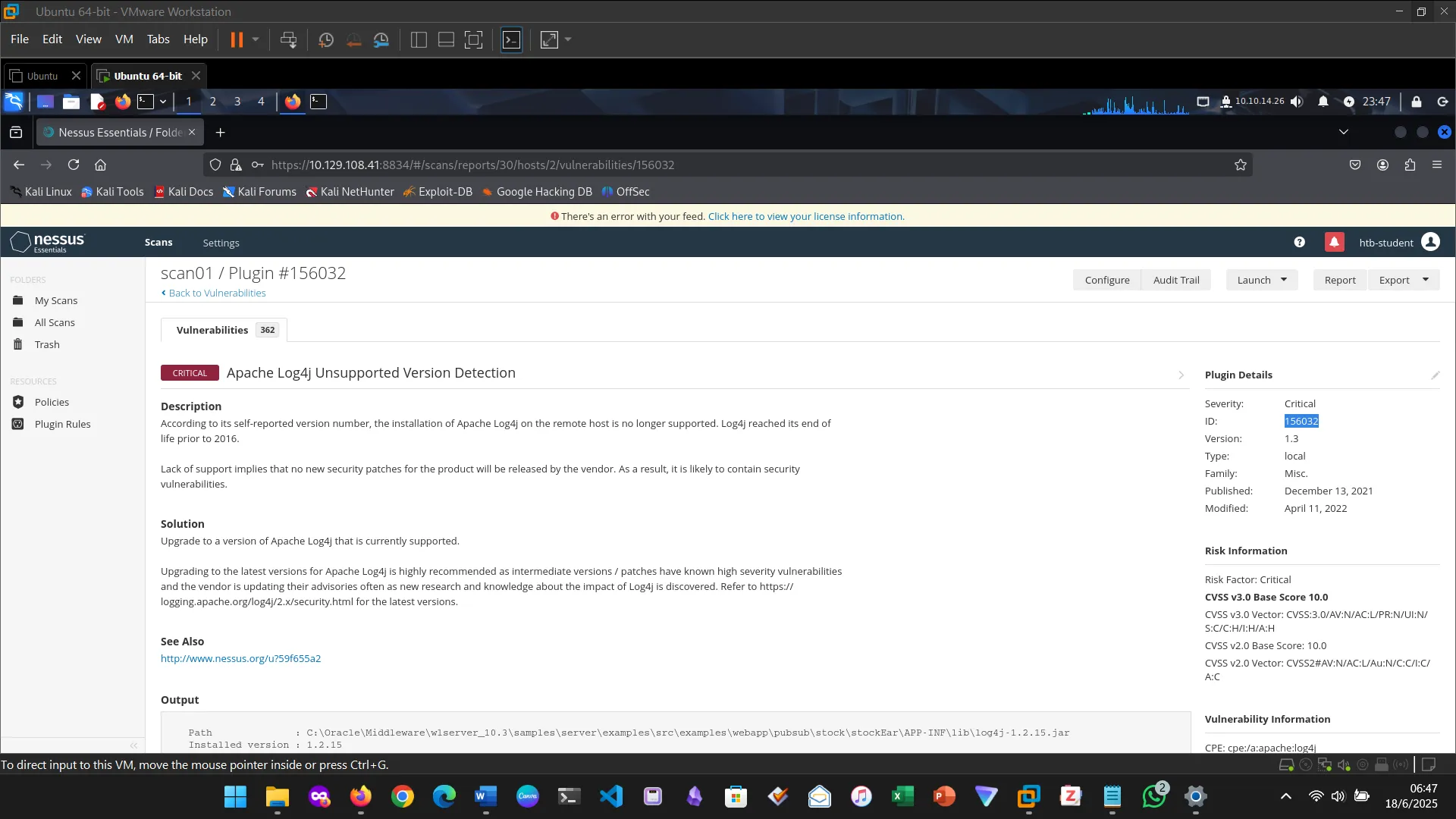Bookmark this page with the star icon
The width and height of the screenshot is (1456, 819).
point(1241,165)
